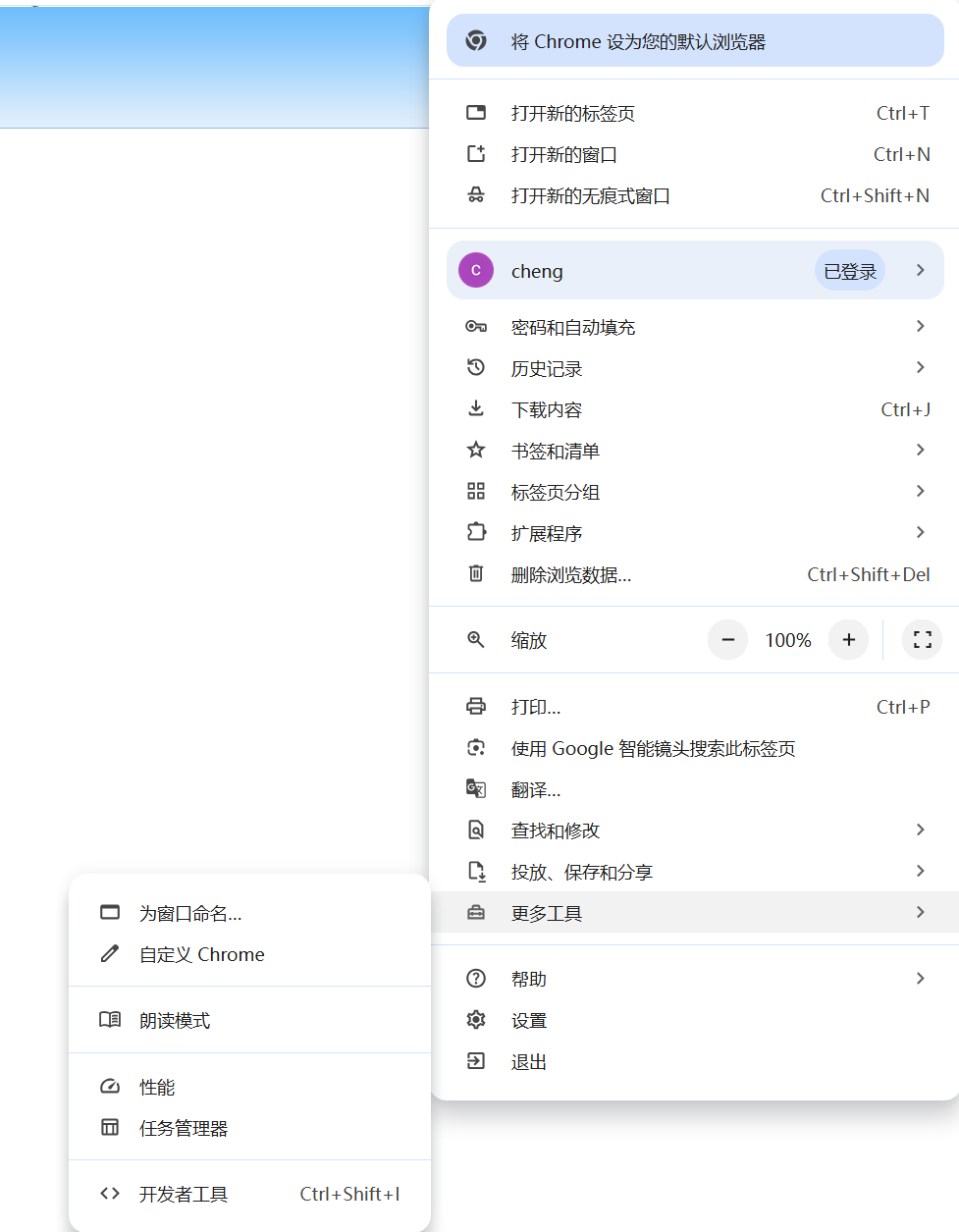Select the printer icon
This screenshot has height=1232, width=959.
(476, 706)
